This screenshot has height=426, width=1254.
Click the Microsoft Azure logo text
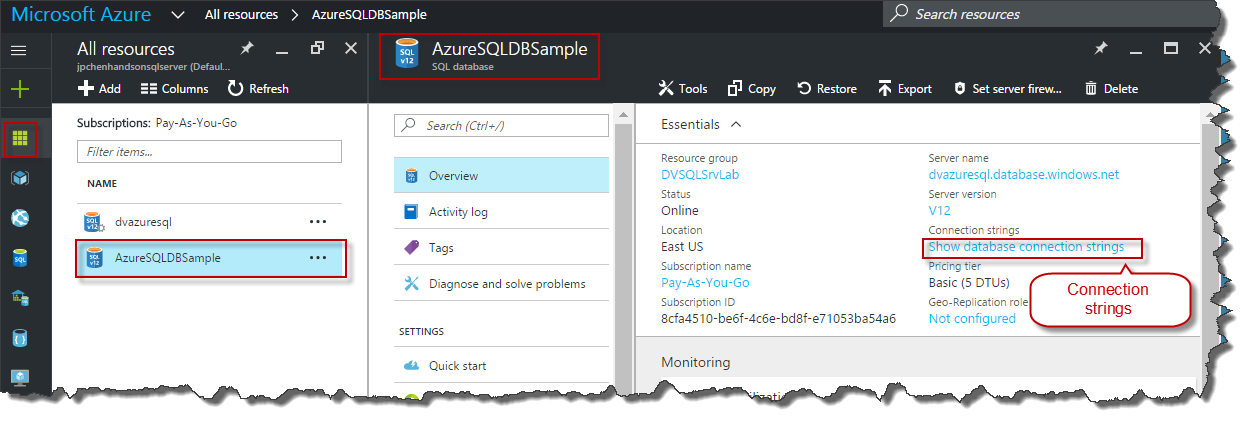pos(81,15)
